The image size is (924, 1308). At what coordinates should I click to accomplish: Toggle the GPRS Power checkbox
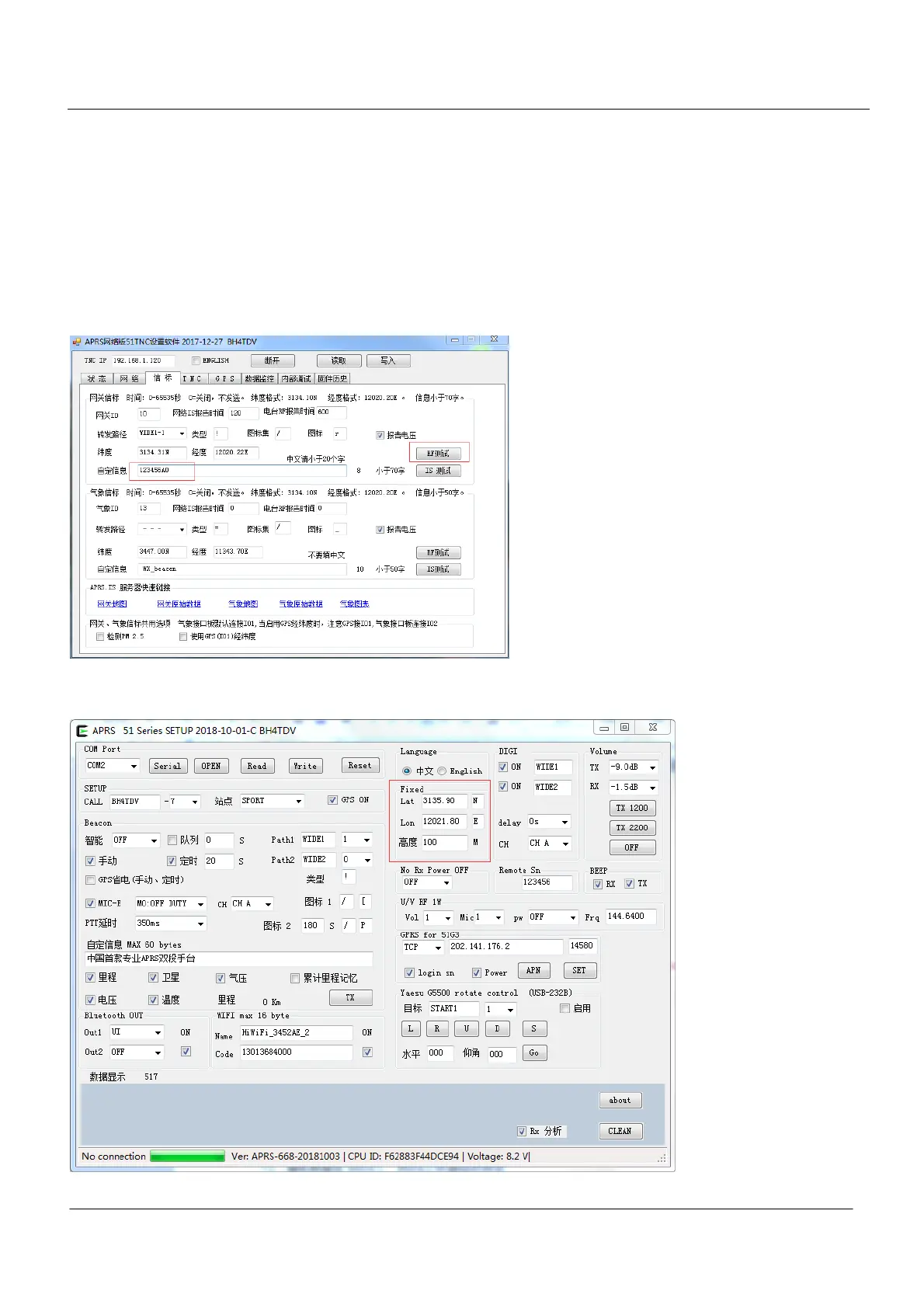coord(477,972)
